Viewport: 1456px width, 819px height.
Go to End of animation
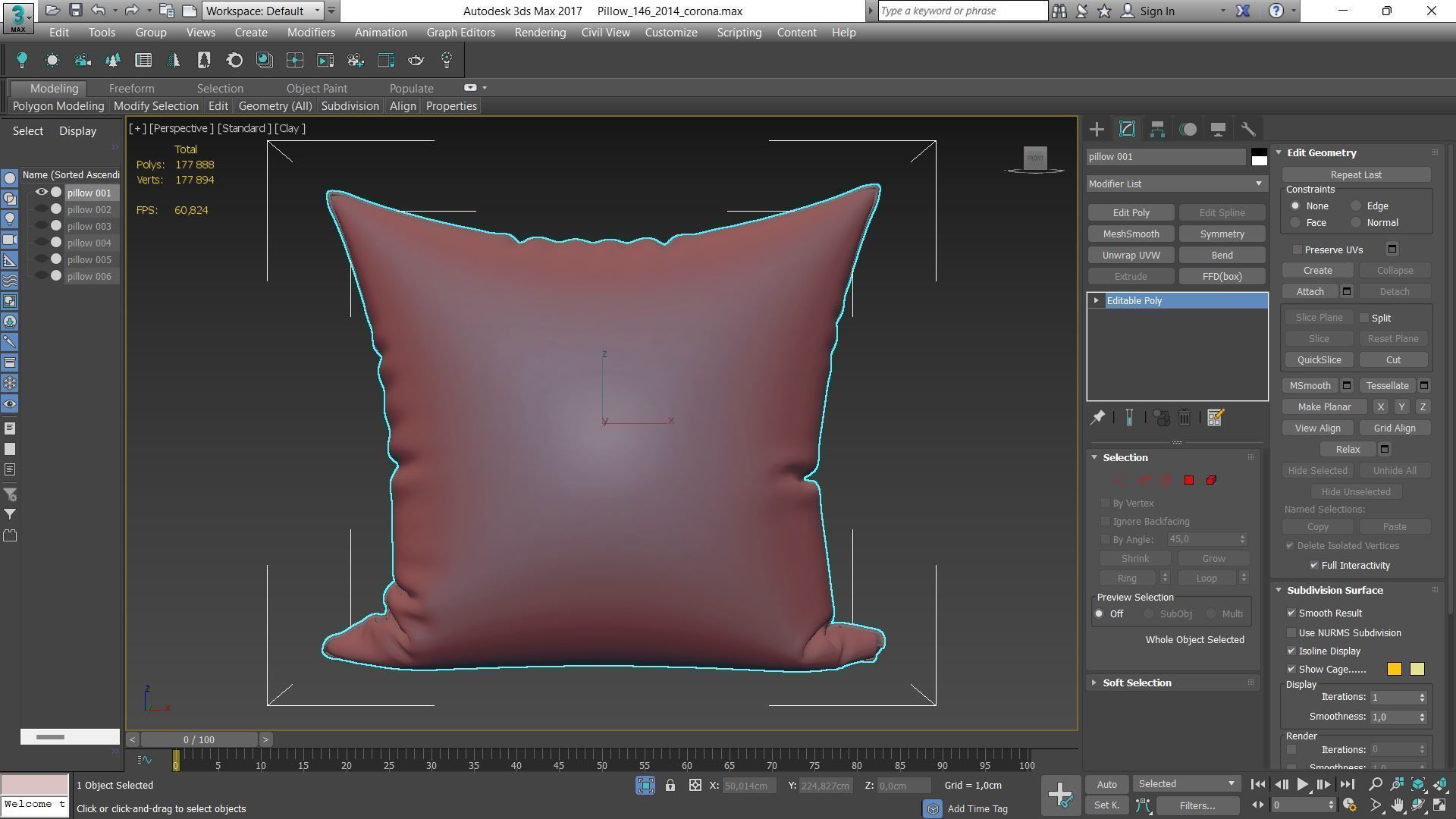[1348, 785]
